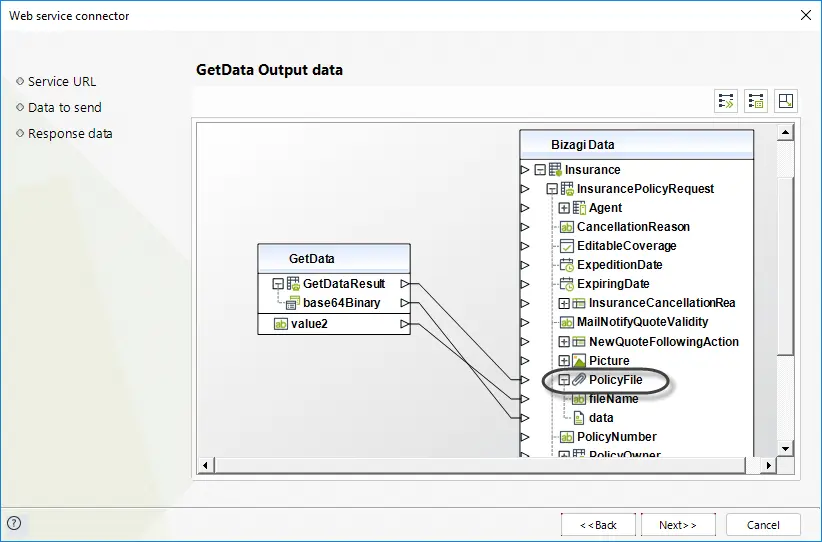This screenshot has height=542, width=822.
Task: Click the InsurancePolicyRequest entity icon
Action: [x=567, y=189]
